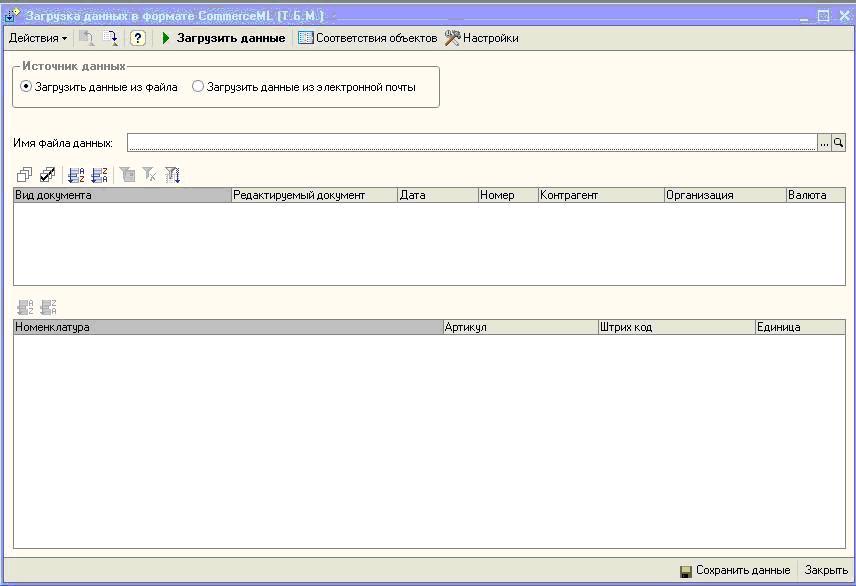Image resolution: width=856 pixels, height=586 pixels.
Task: Click the Закрыть button
Action: pyautogui.click(x=826, y=570)
